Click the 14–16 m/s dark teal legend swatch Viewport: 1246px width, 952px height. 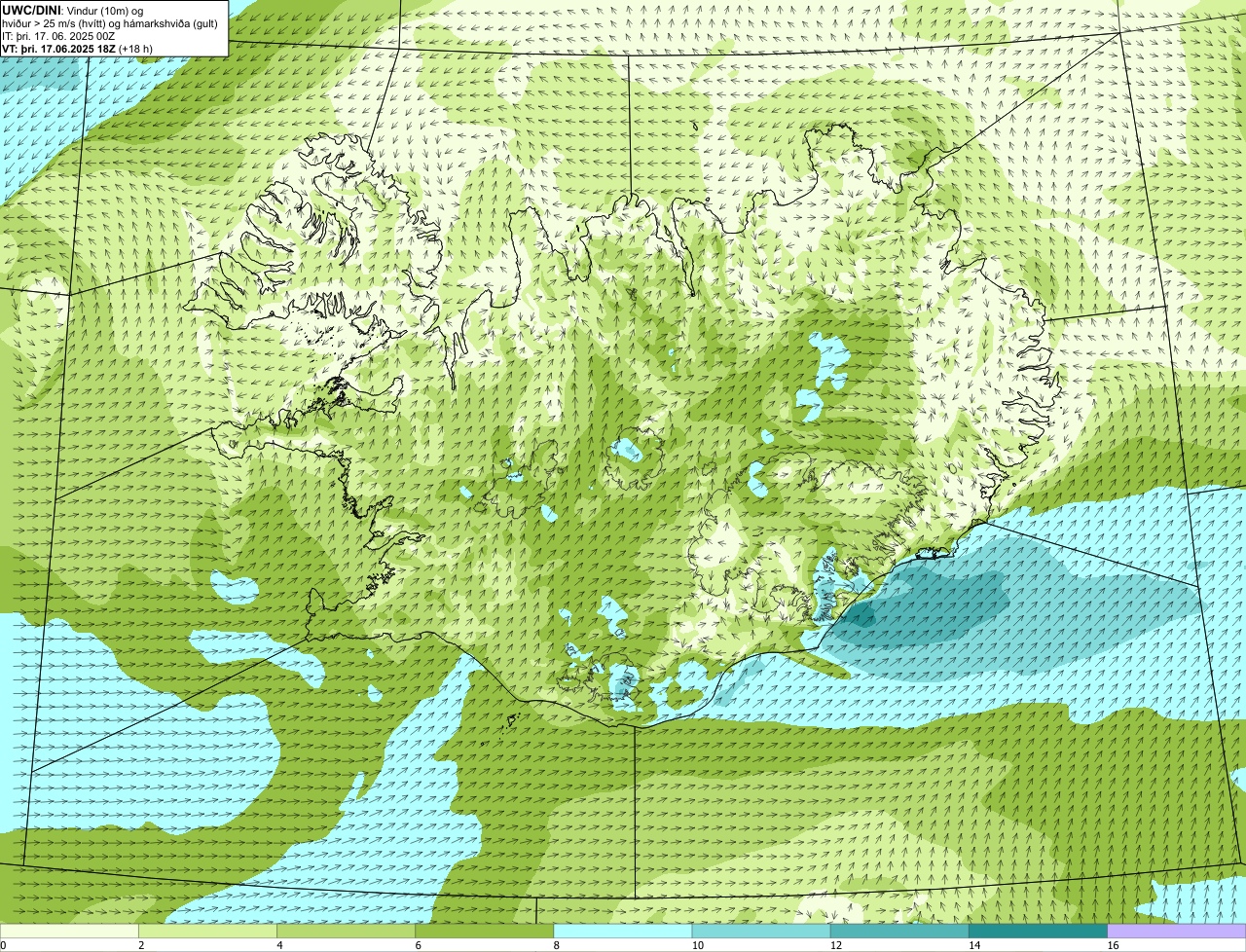coord(1039,932)
